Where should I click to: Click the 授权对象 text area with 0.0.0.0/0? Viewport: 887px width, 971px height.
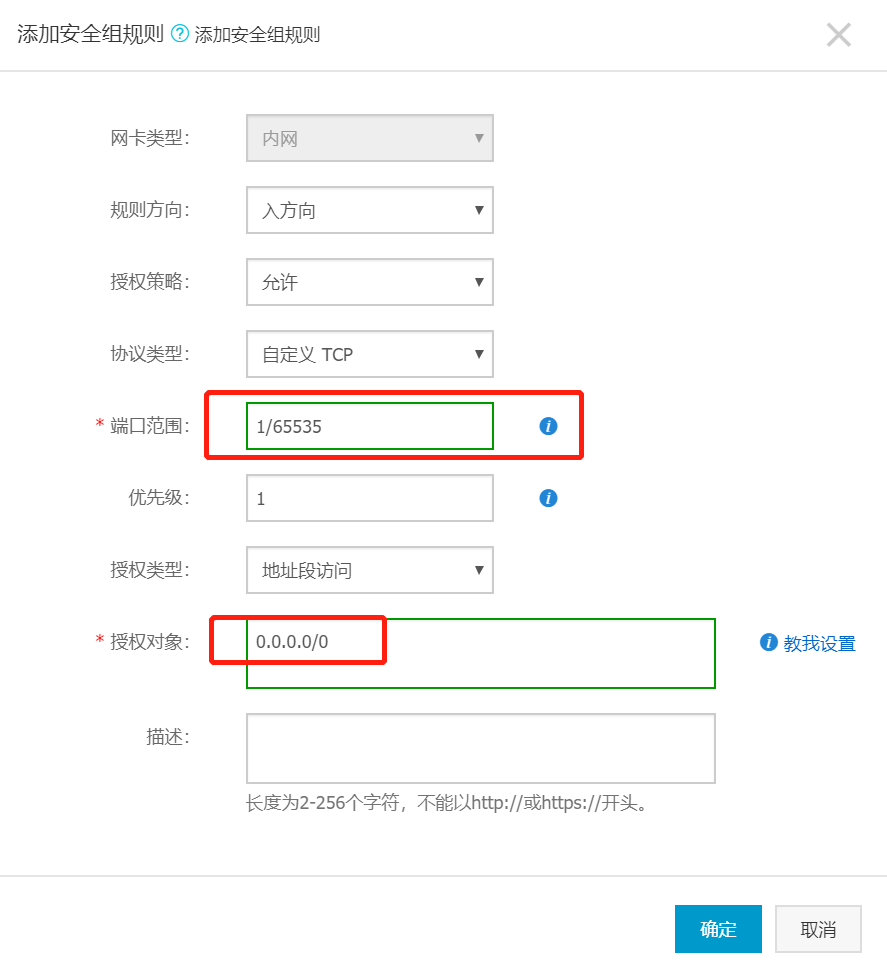coord(481,653)
